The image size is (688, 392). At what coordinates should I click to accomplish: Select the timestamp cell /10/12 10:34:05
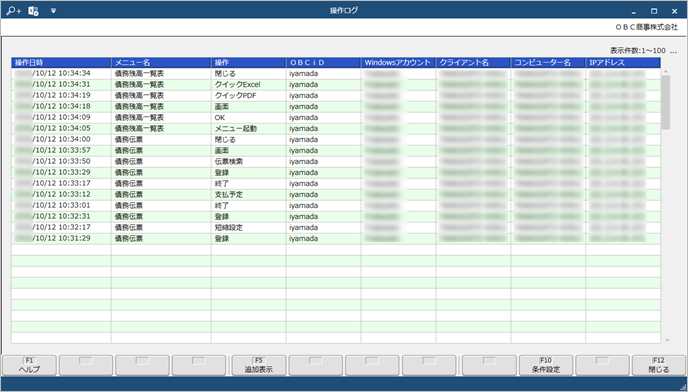61,129
